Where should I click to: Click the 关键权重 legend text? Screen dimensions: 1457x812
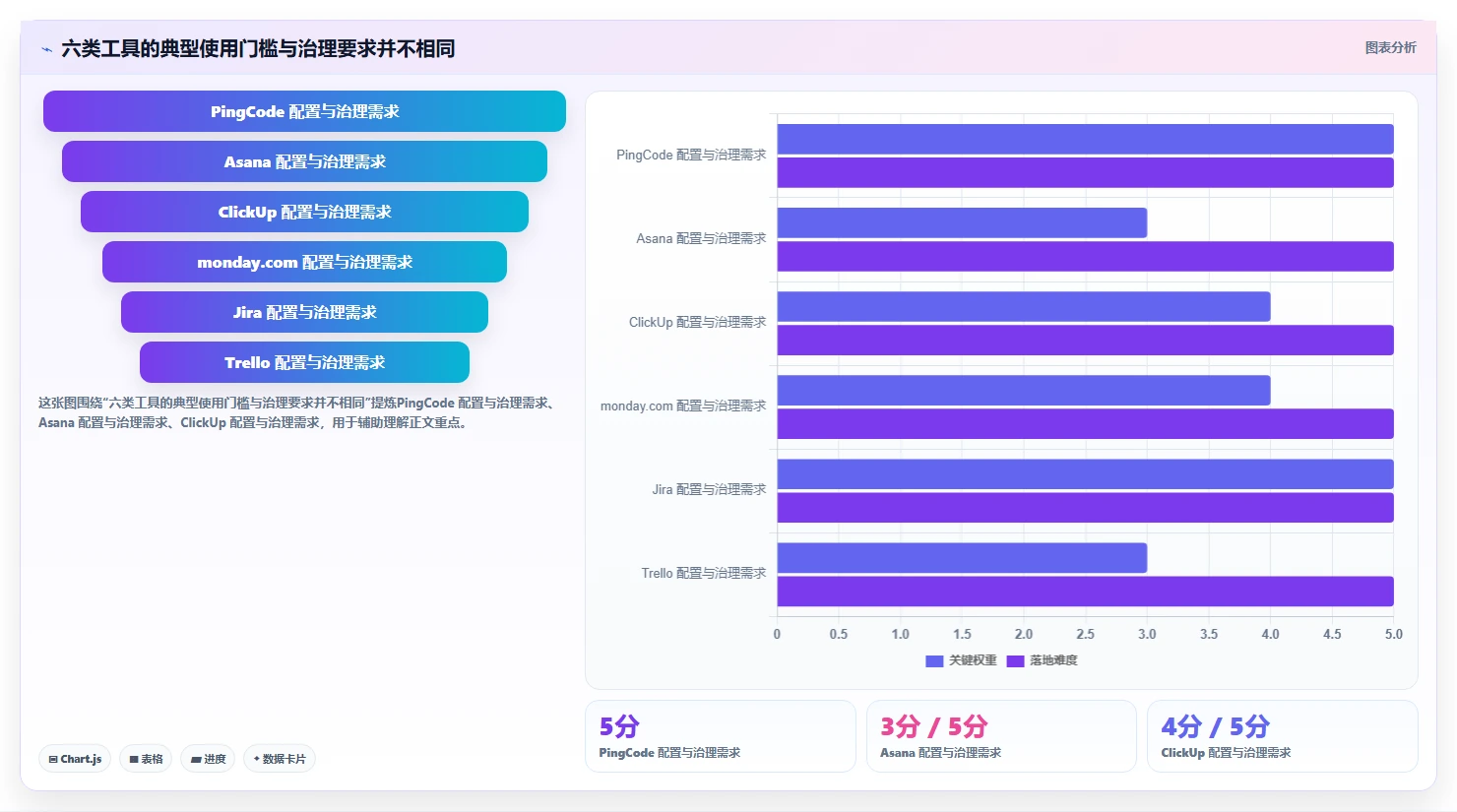click(973, 660)
